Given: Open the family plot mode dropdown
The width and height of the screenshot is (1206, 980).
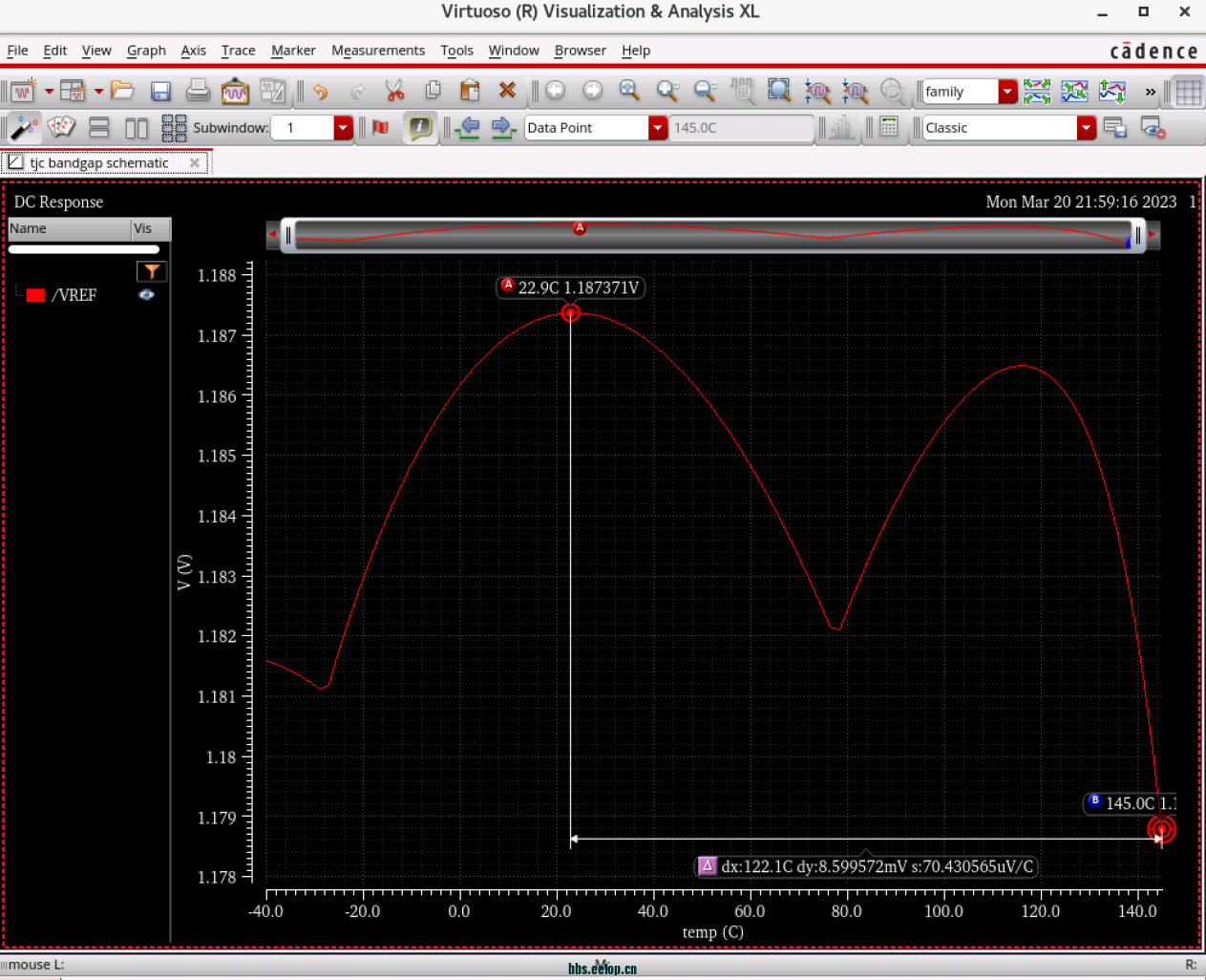Looking at the screenshot, I should point(1007,92).
